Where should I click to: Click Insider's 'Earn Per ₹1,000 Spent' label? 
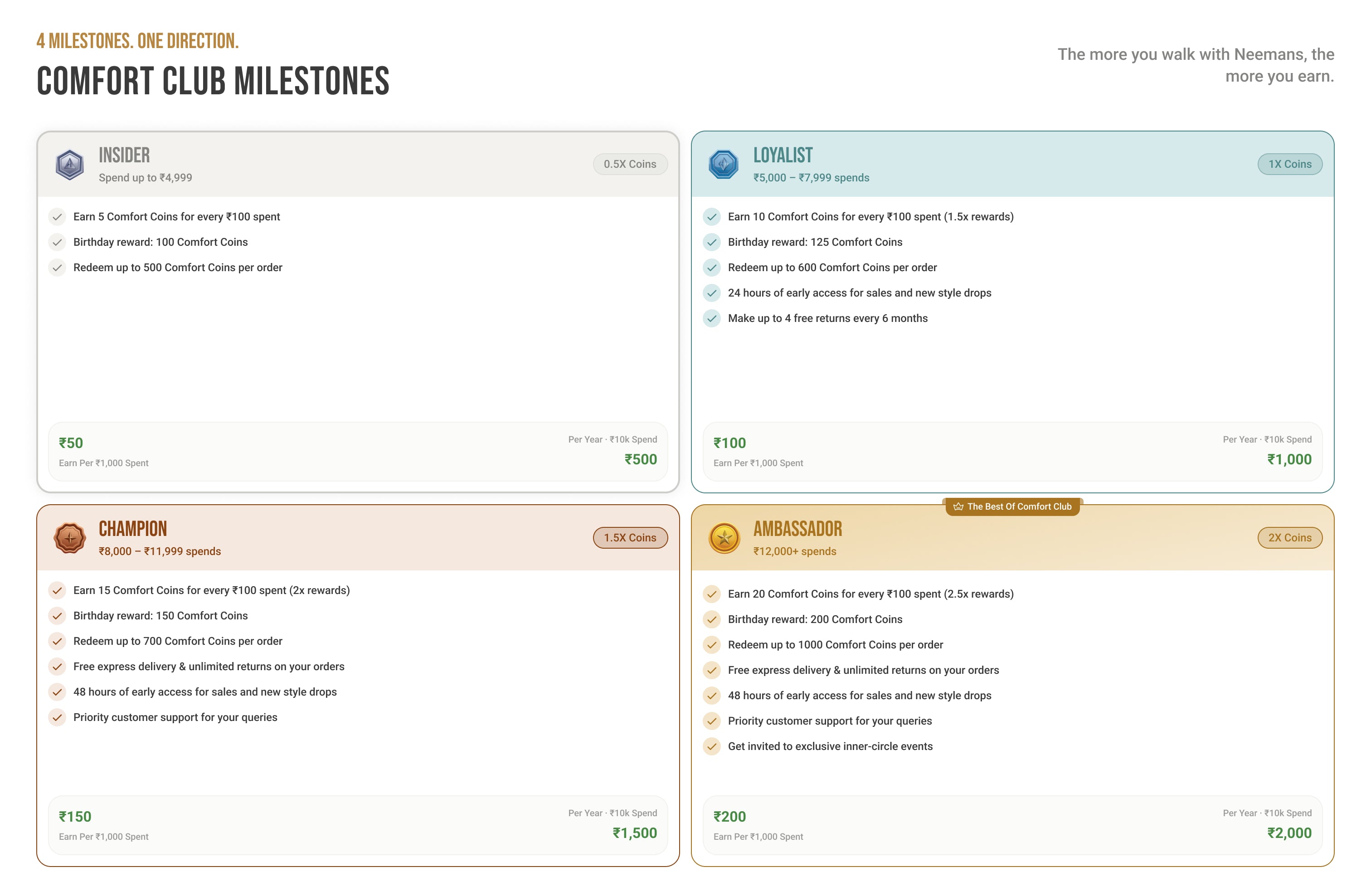pos(104,463)
